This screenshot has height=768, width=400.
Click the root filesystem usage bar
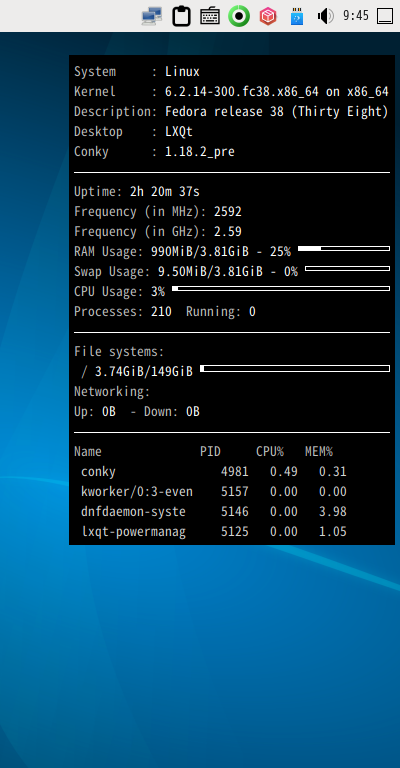pos(295,368)
